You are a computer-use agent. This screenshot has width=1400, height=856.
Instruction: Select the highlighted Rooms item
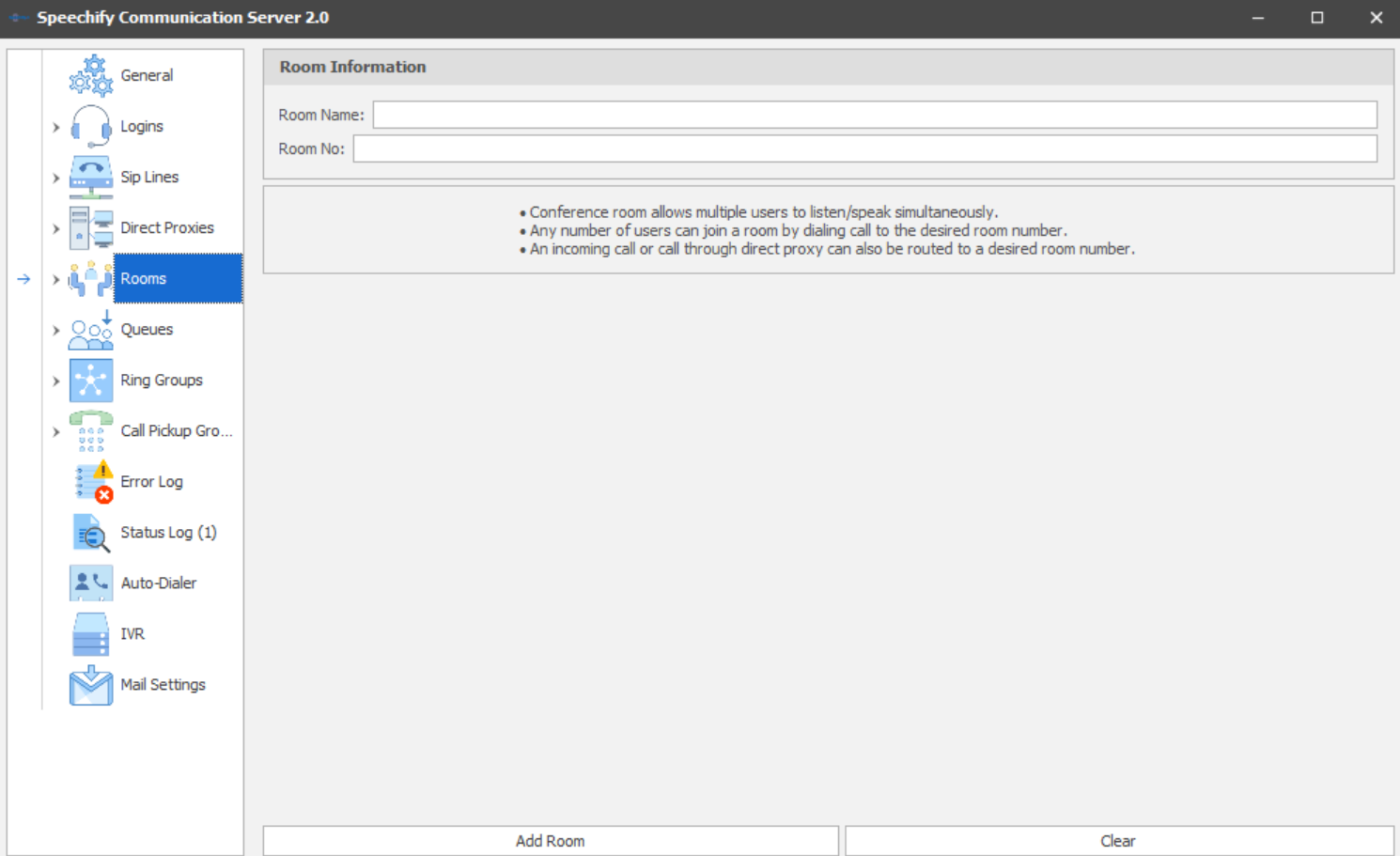pos(178,278)
